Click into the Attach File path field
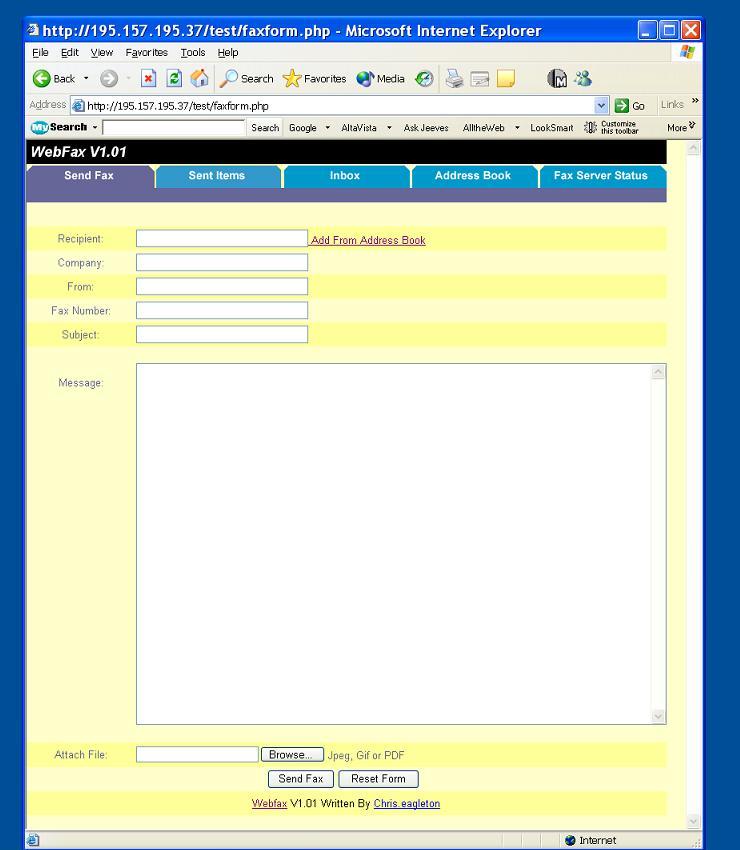Screen dimensions: 740x850 tap(197, 754)
